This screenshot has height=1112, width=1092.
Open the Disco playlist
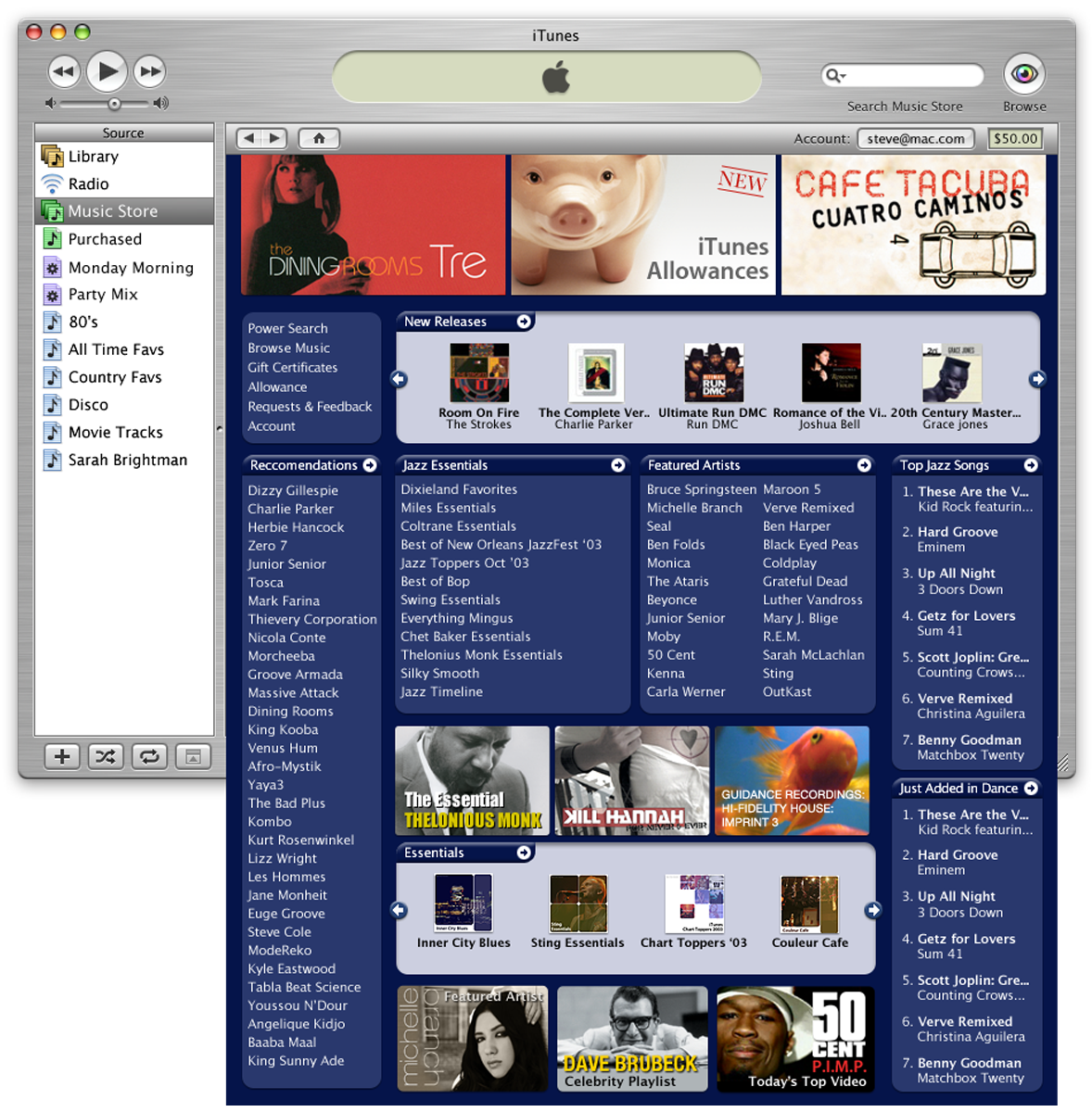point(124,405)
